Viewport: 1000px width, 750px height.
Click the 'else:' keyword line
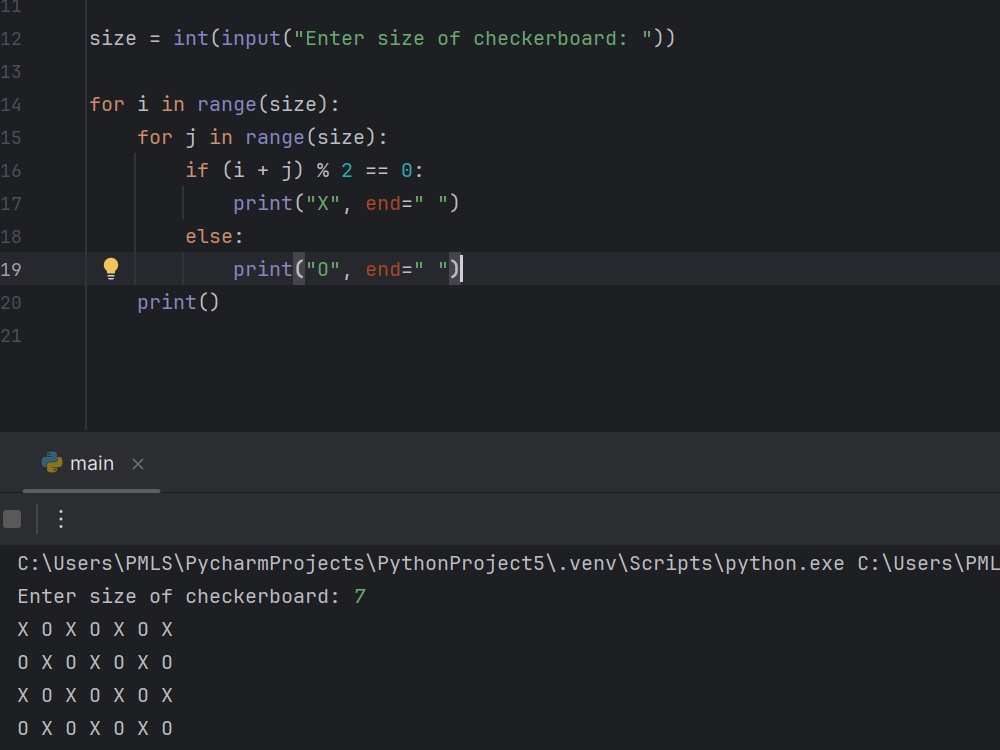pos(214,237)
